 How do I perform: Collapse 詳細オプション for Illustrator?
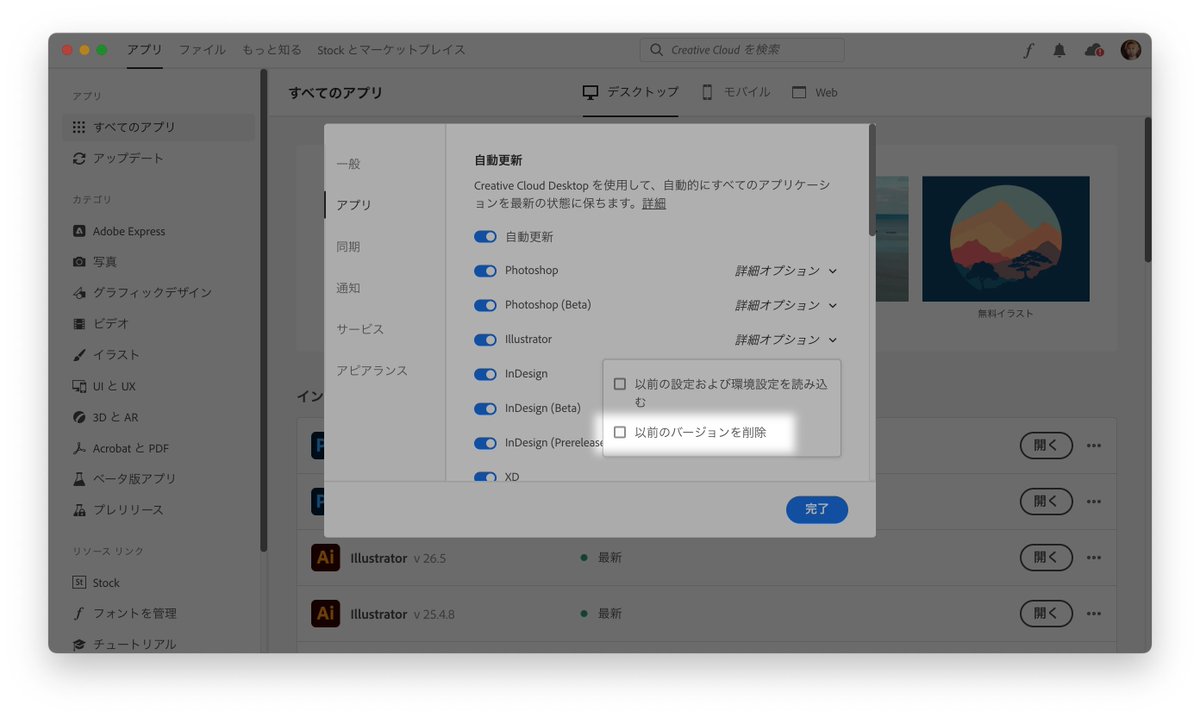pyautogui.click(x=786, y=340)
